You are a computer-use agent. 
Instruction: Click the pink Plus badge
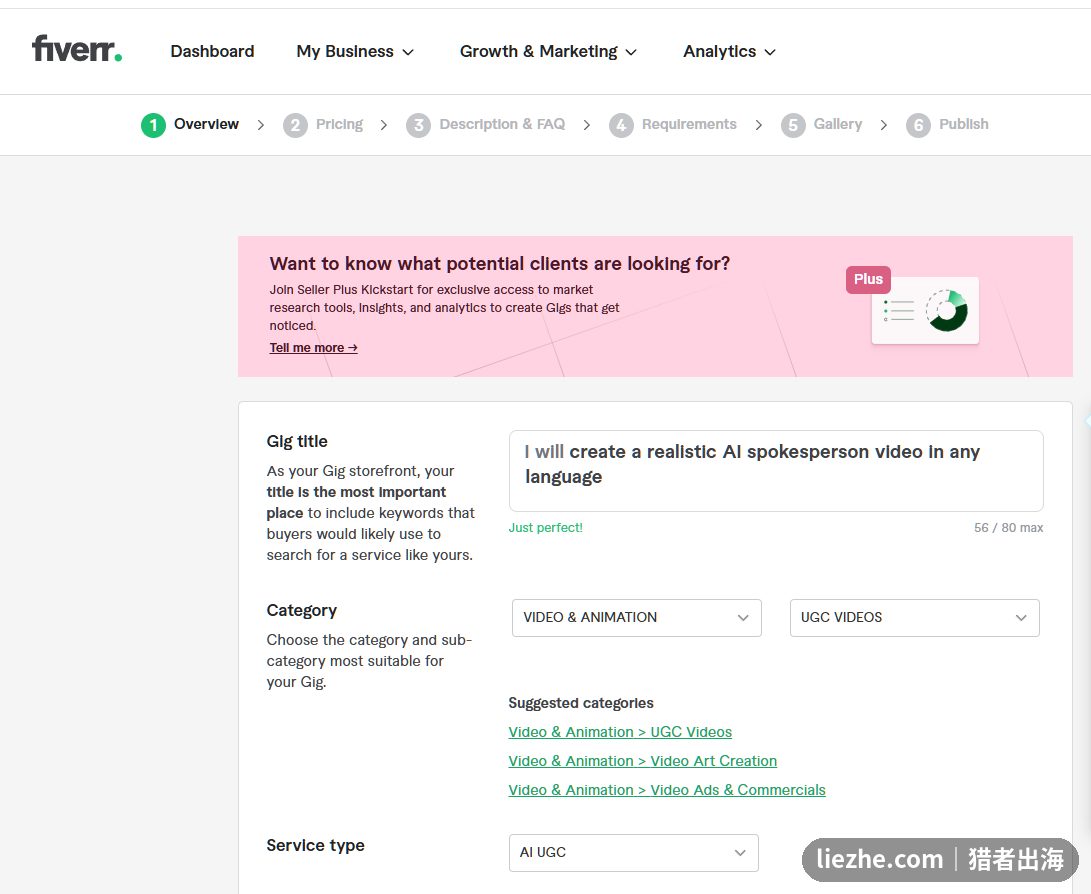(x=868, y=279)
